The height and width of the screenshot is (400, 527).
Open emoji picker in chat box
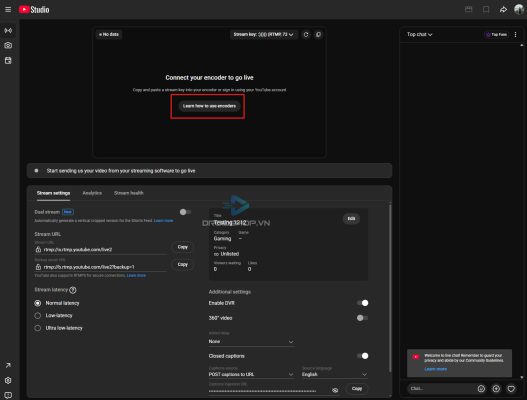481,389
